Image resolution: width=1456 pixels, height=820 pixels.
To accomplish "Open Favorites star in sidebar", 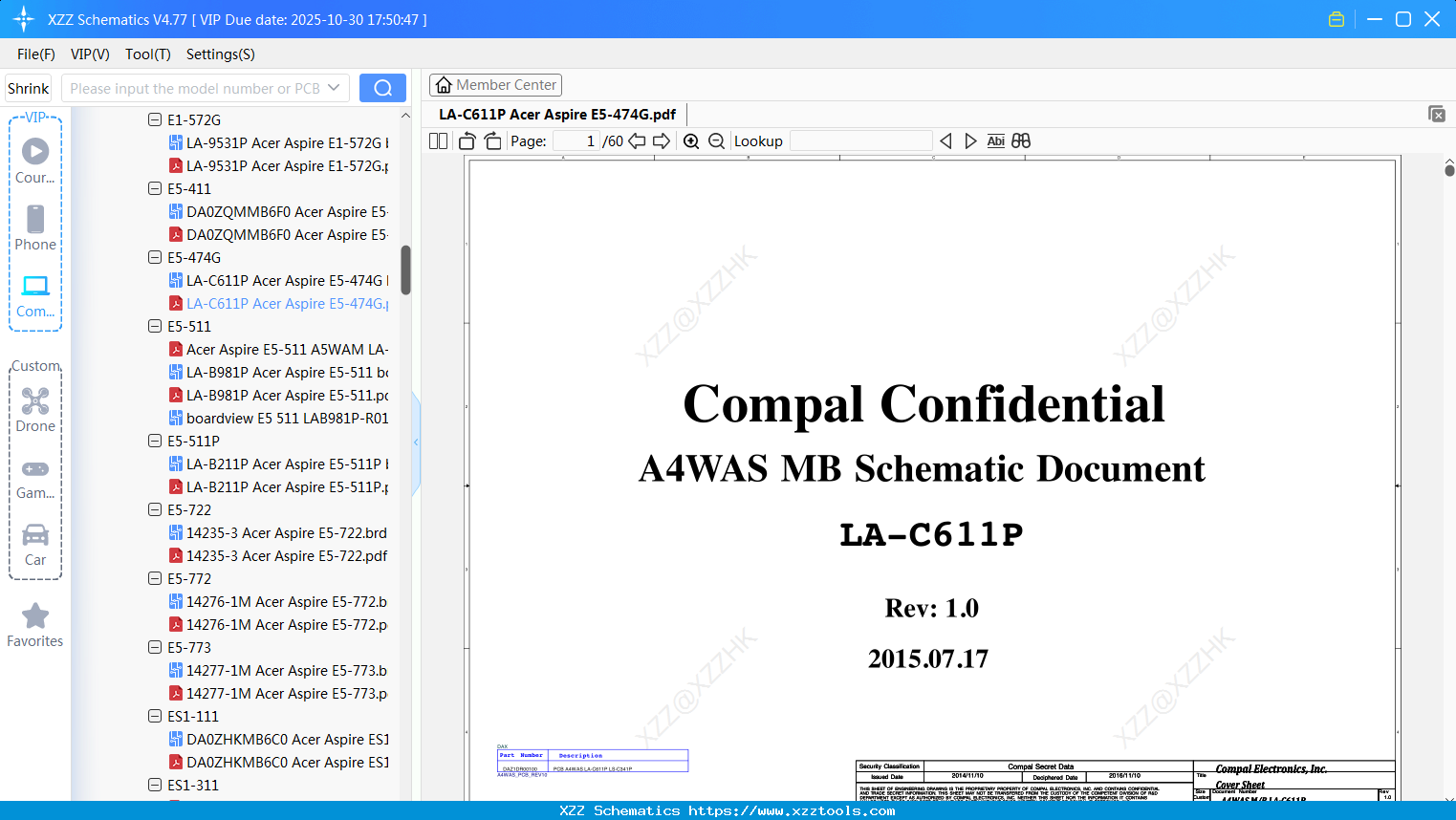I will (x=35, y=625).
